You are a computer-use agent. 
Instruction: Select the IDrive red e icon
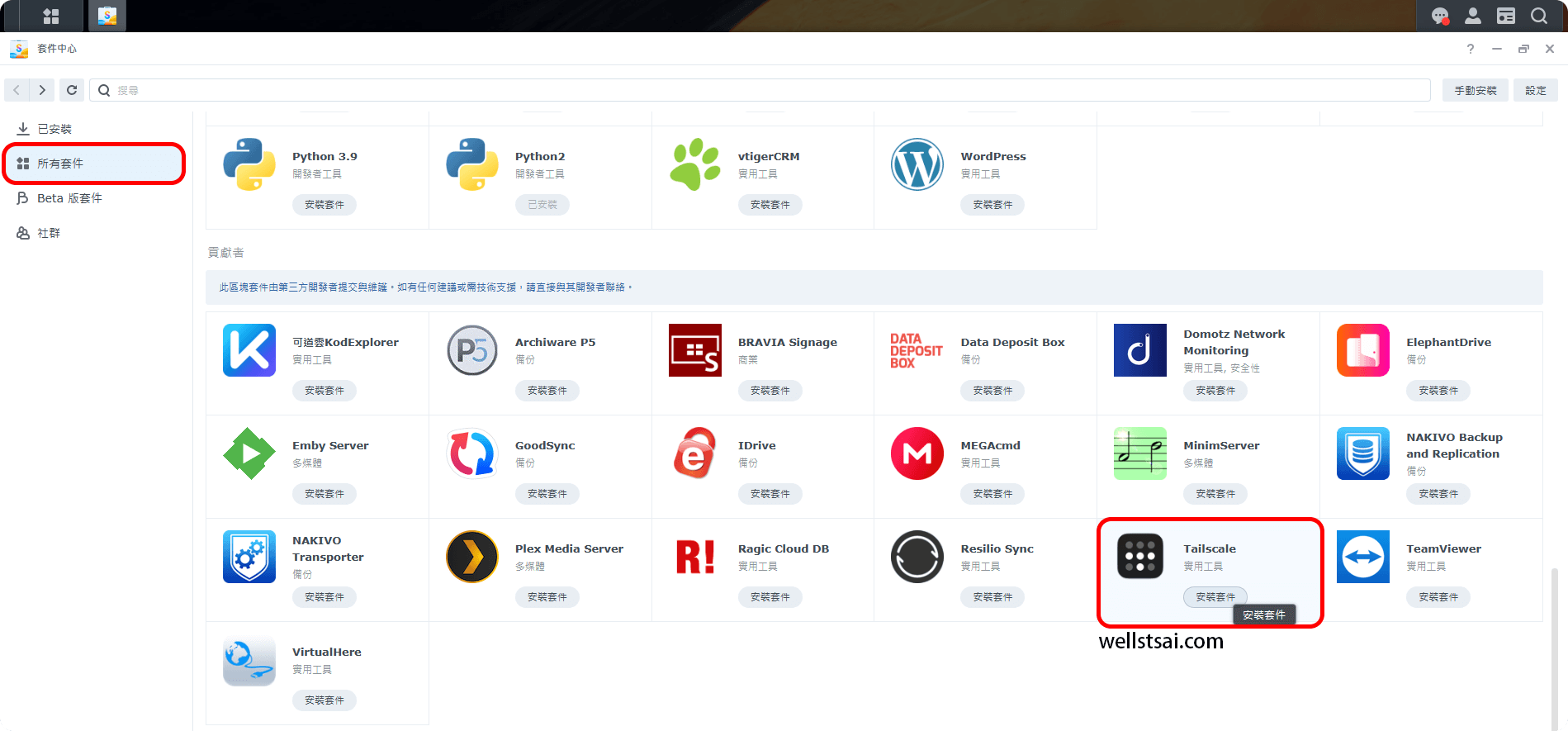click(x=695, y=453)
